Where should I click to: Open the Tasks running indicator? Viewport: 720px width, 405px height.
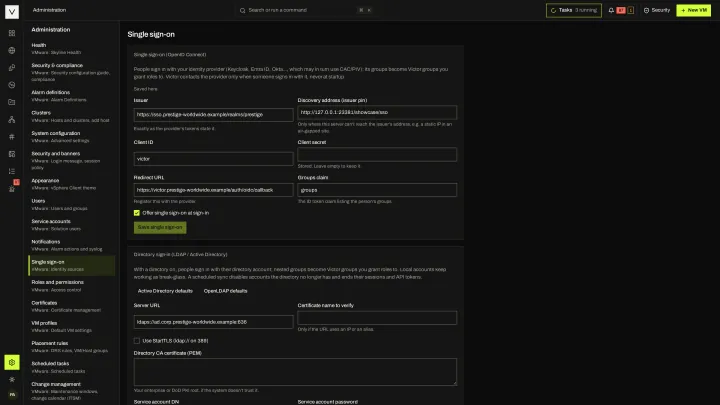[574, 10]
